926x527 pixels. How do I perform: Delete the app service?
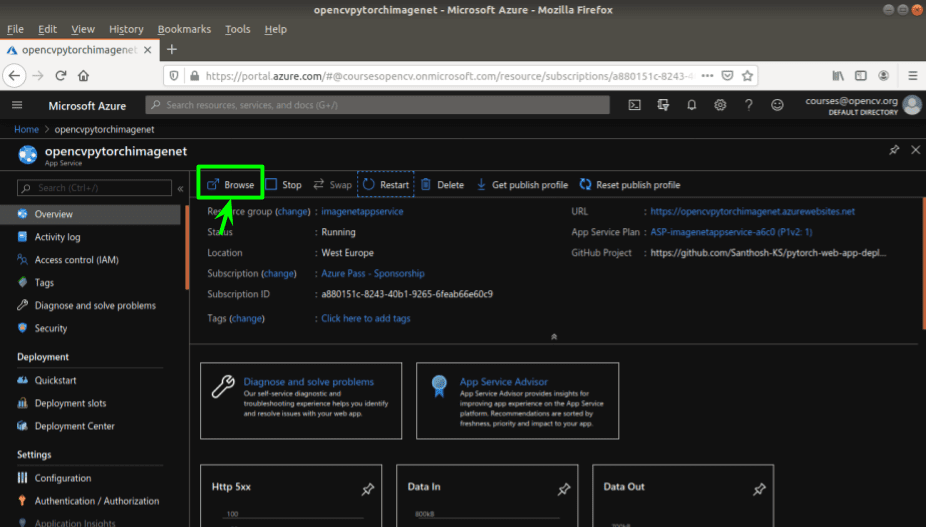pos(442,185)
